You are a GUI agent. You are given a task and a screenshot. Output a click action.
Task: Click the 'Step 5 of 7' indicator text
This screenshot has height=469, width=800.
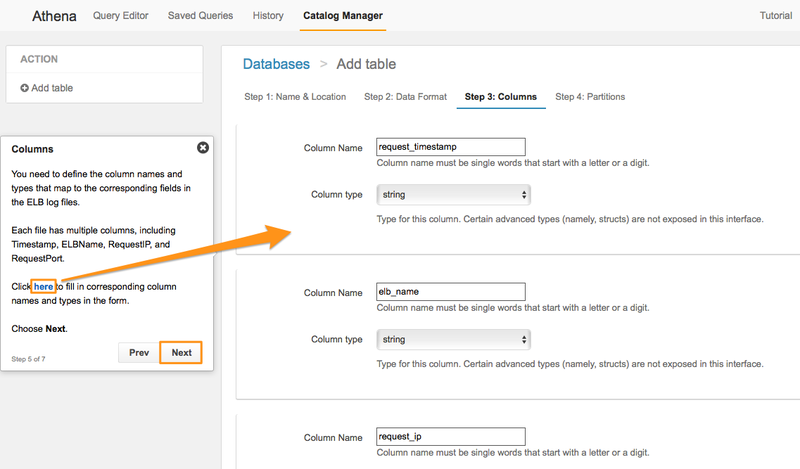(29, 359)
